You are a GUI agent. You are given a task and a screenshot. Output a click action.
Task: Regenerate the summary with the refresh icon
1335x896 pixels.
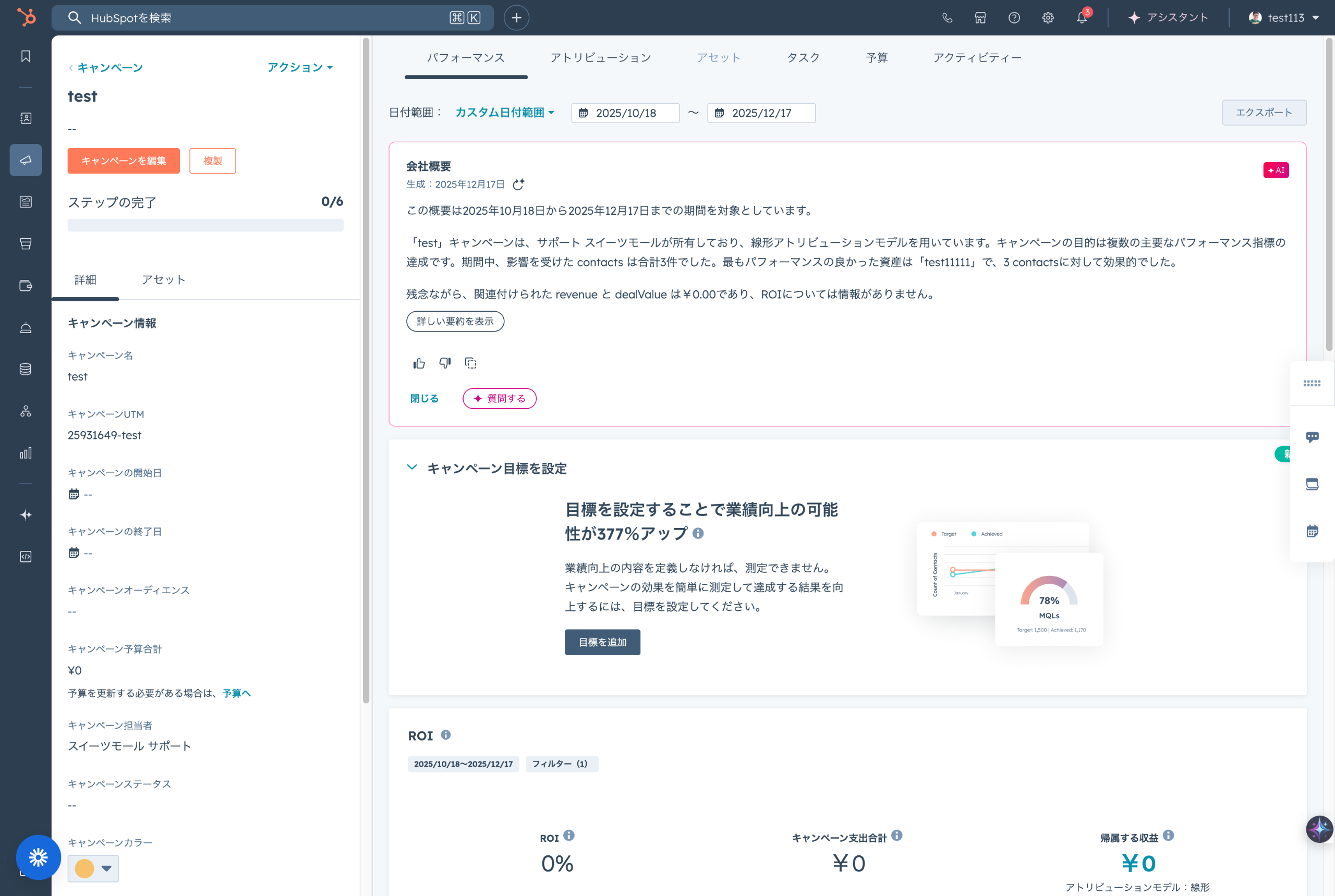[518, 184]
